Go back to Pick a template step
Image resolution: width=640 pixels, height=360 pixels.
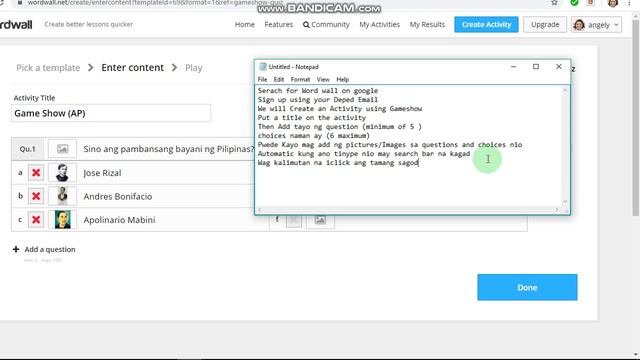48,68
